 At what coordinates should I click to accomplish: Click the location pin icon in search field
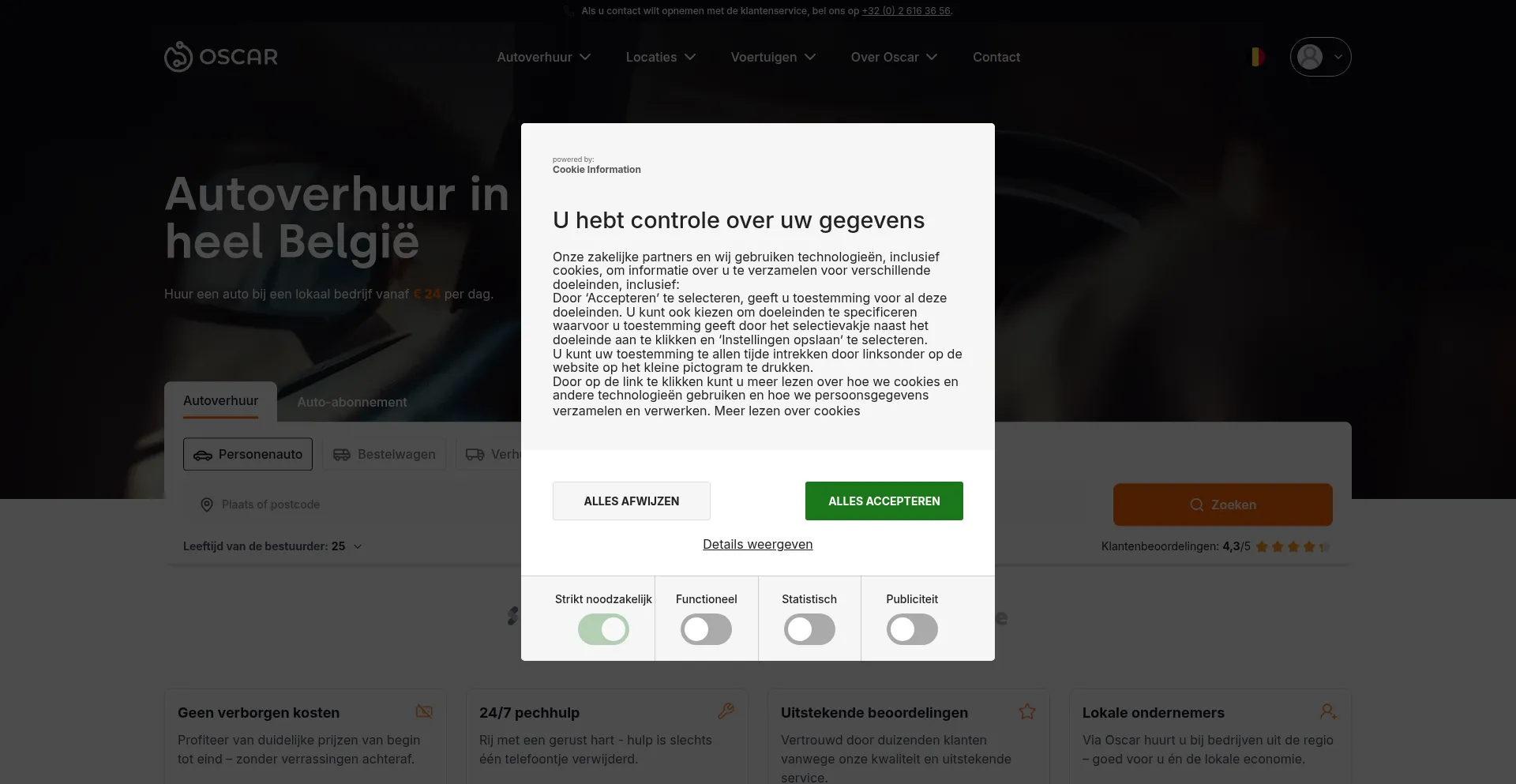207,505
